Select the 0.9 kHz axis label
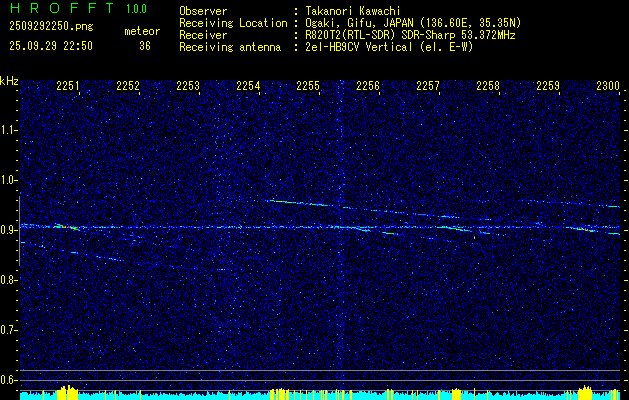Screen dimensions: 629x400 coord(8,230)
